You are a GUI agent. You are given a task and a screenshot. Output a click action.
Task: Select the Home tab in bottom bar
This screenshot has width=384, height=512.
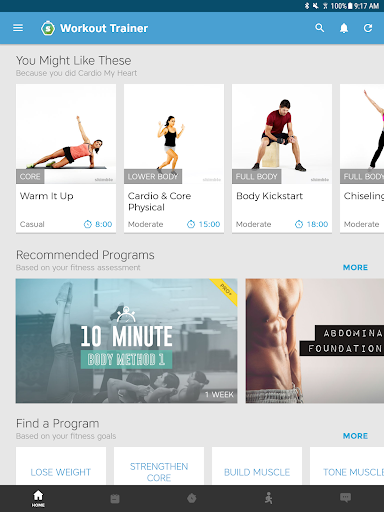point(38,498)
